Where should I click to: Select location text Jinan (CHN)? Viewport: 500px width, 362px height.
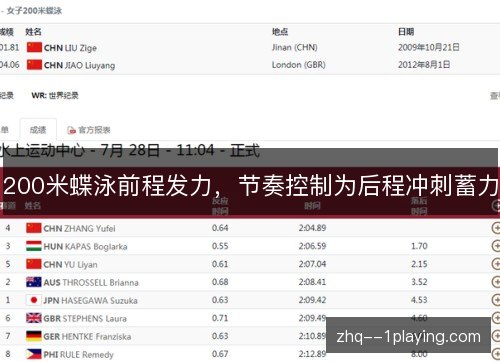(x=295, y=48)
